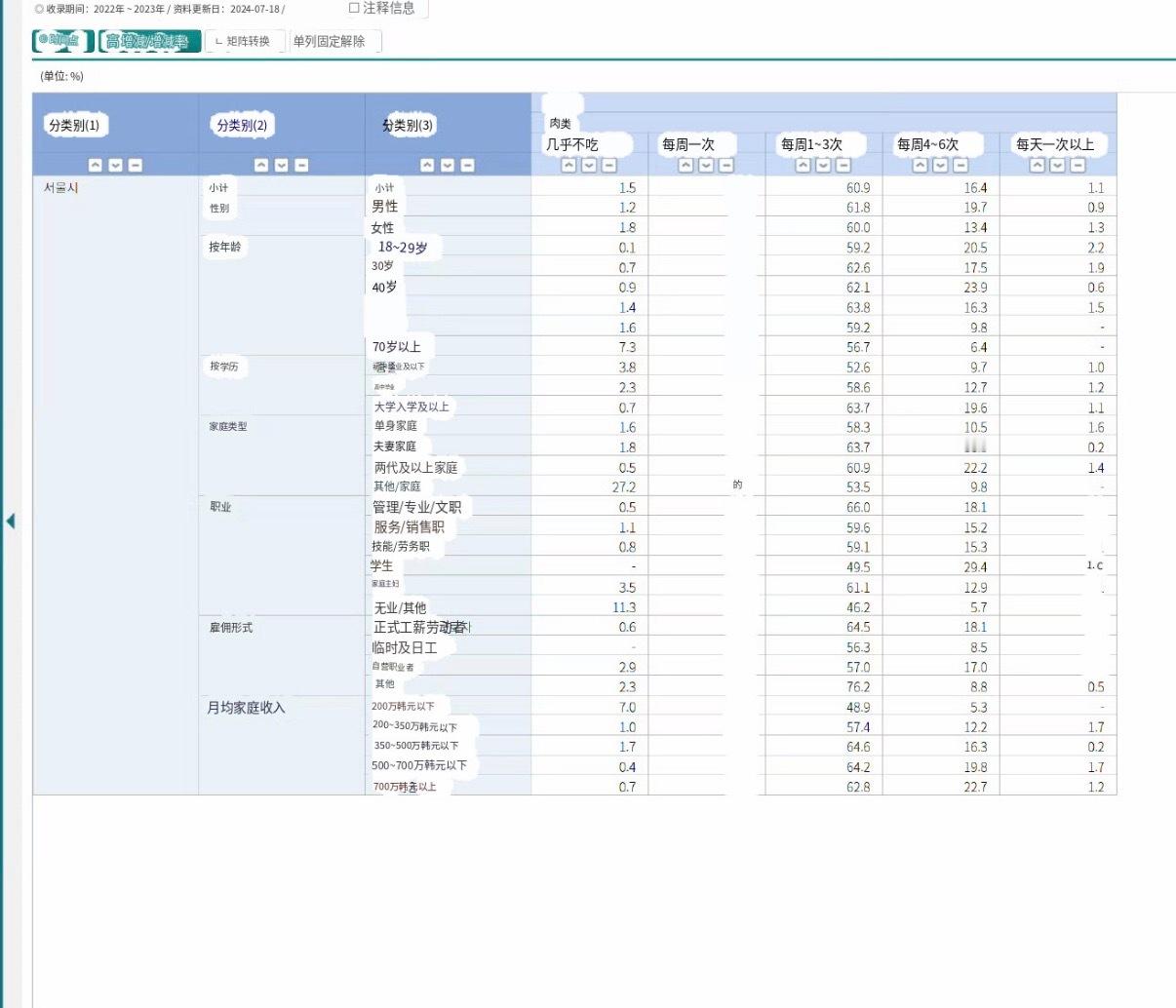Viewport: 1176px width, 1008px height.
Task: Click the 单身家庭 row label
Action: (x=396, y=426)
